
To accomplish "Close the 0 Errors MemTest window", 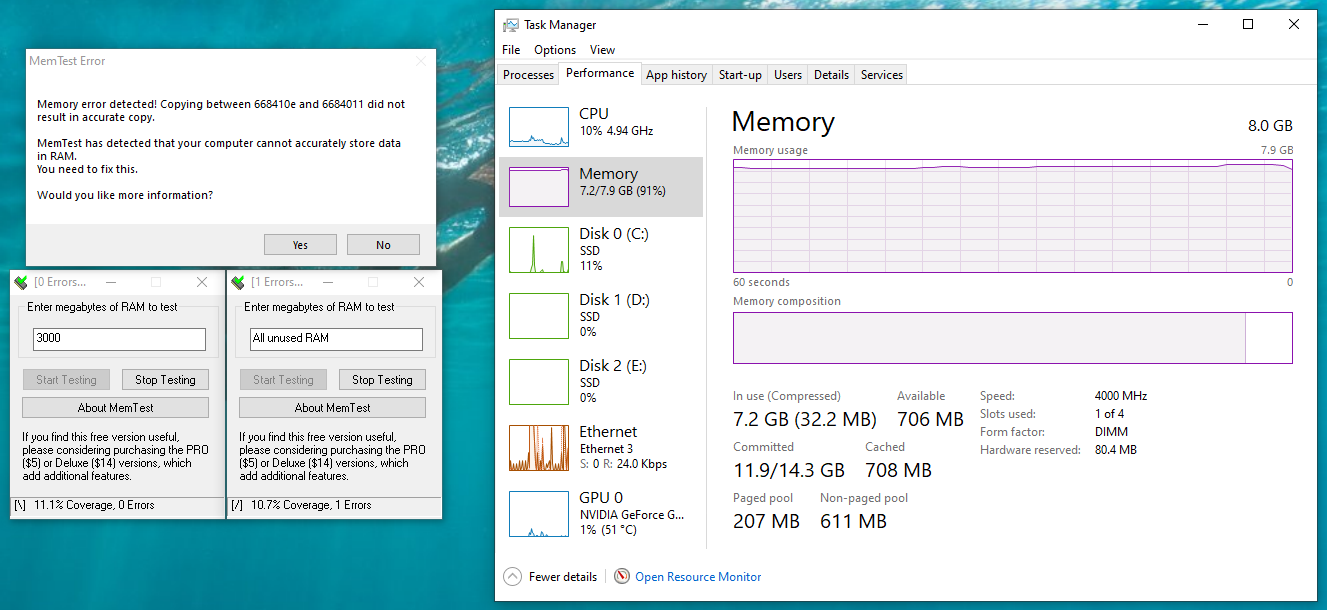I will coord(202,282).
